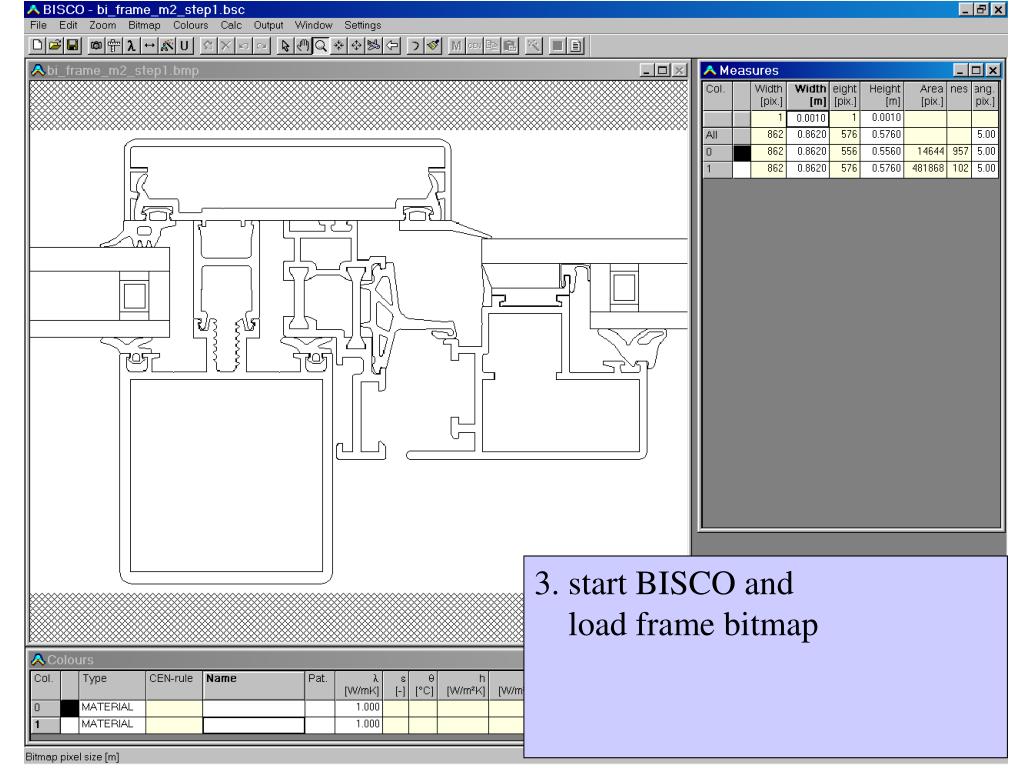This screenshot has width=1024, height=768.
Task: Click black swatch of colour 0 in Colours
Action: [x=69, y=707]
